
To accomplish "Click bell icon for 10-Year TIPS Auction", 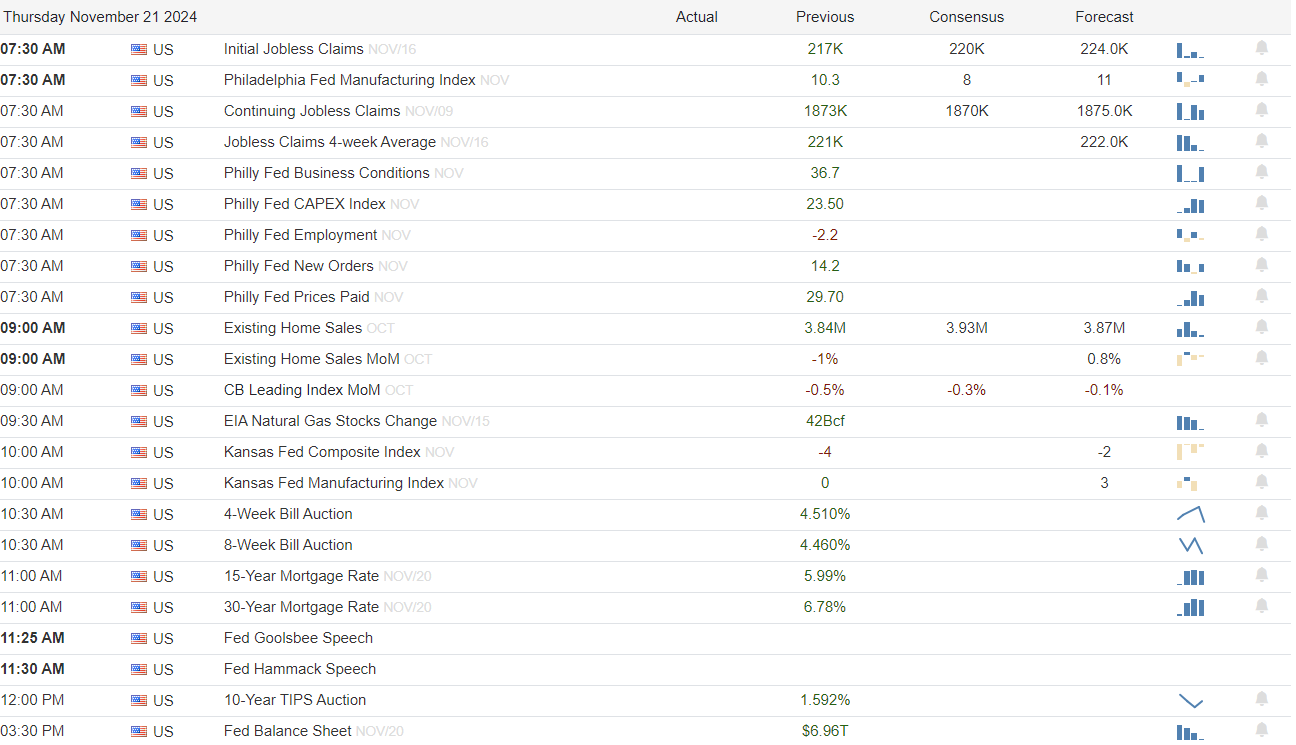I will 1262,699.
